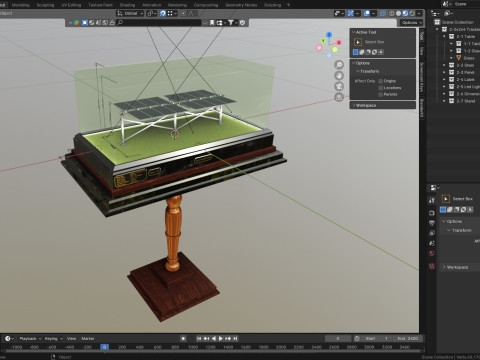The height and width of the screenshot is (360, 480).
Task: Click the bookmark icon in the asset bar
Action: pos(212,22)
